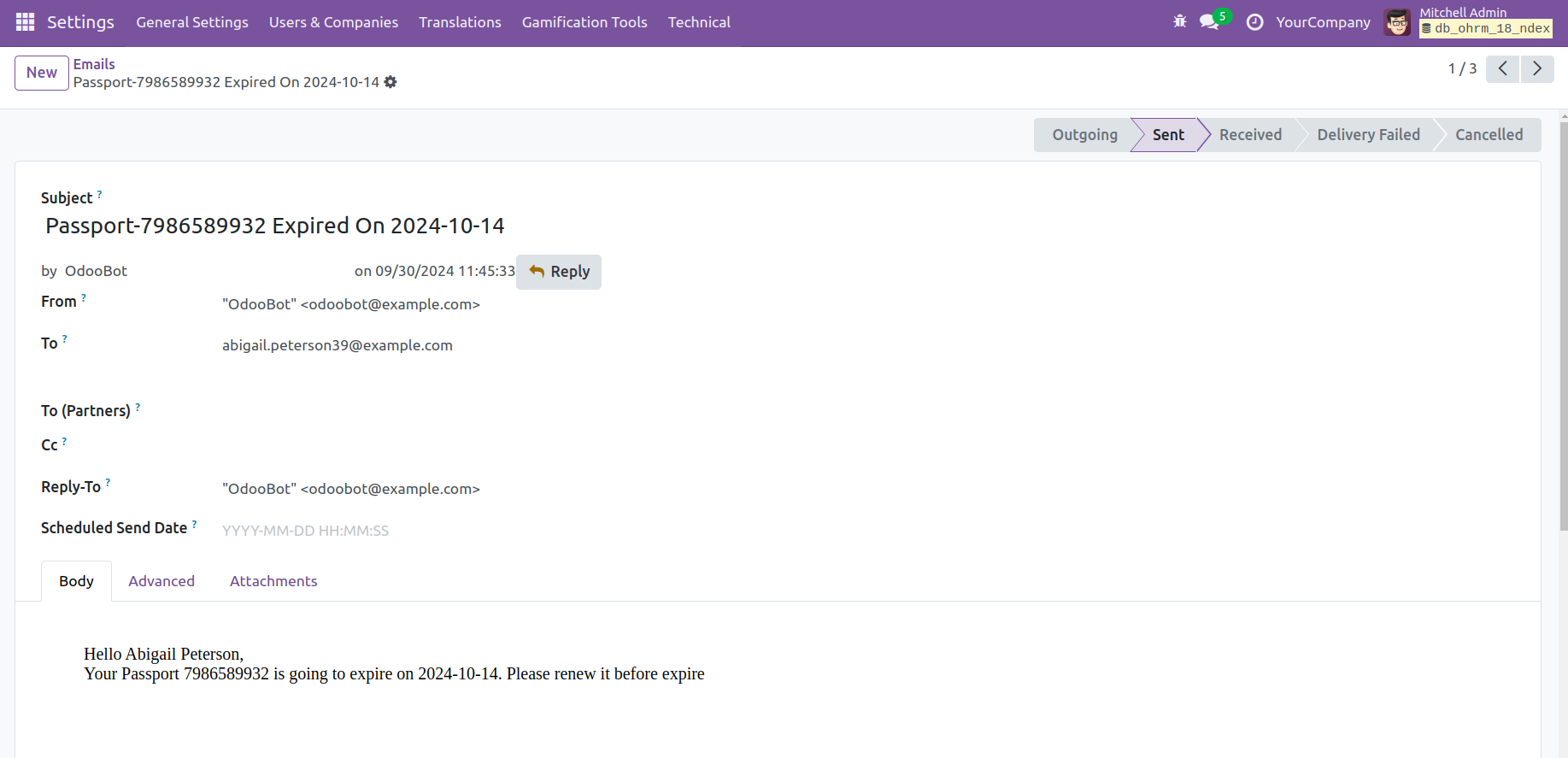Create a New email record
The image size is (1568, 758).
pyautogui.click(x=41, y=73)
